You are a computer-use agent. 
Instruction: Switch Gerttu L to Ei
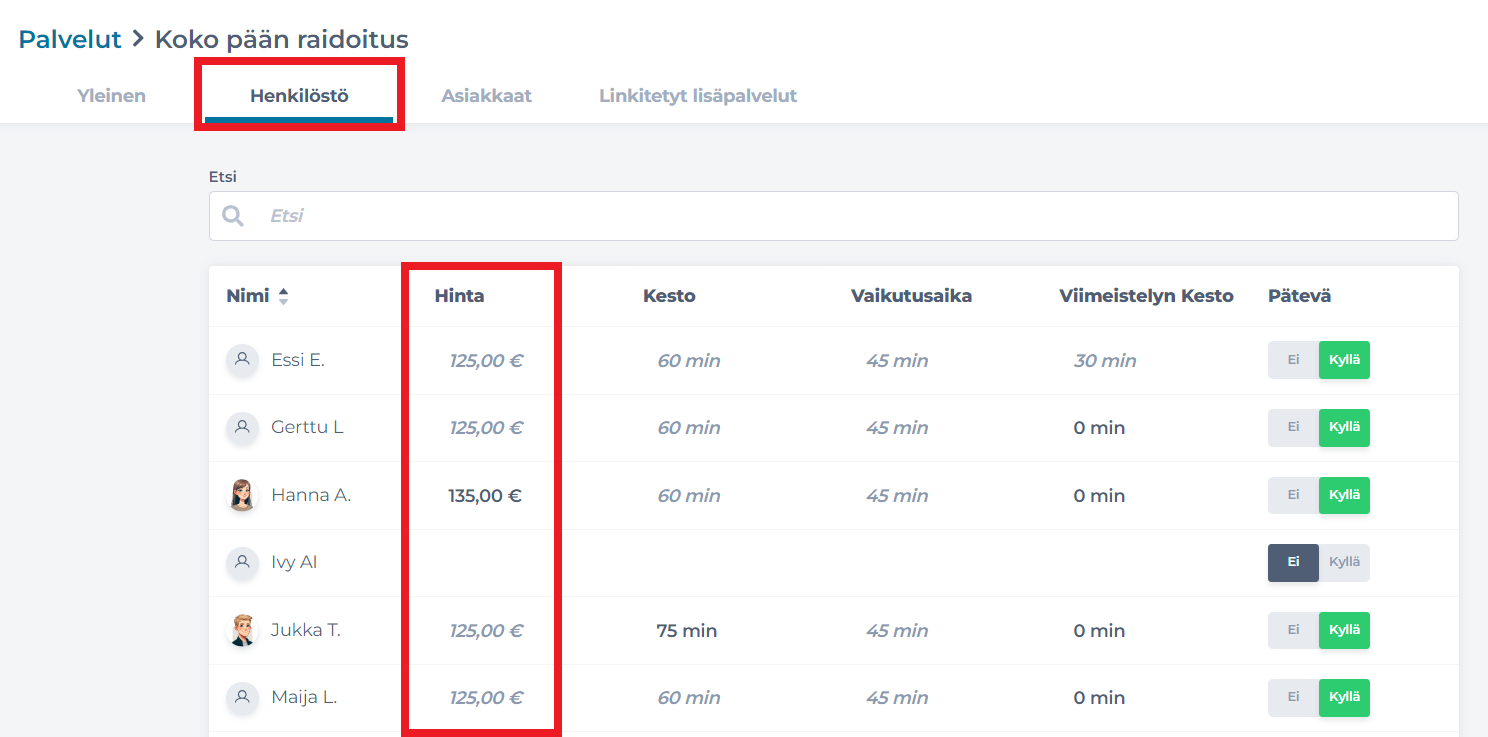click(1293, 428)
